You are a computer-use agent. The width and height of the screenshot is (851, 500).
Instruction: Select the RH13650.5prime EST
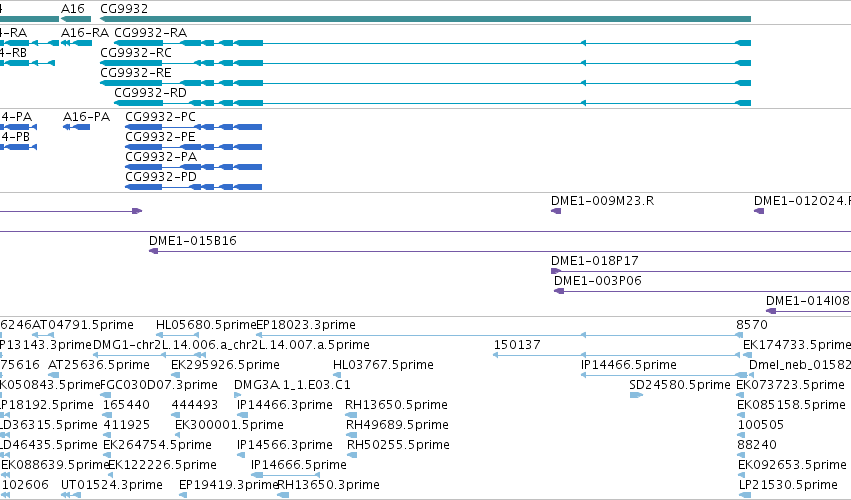click(351, 415)
